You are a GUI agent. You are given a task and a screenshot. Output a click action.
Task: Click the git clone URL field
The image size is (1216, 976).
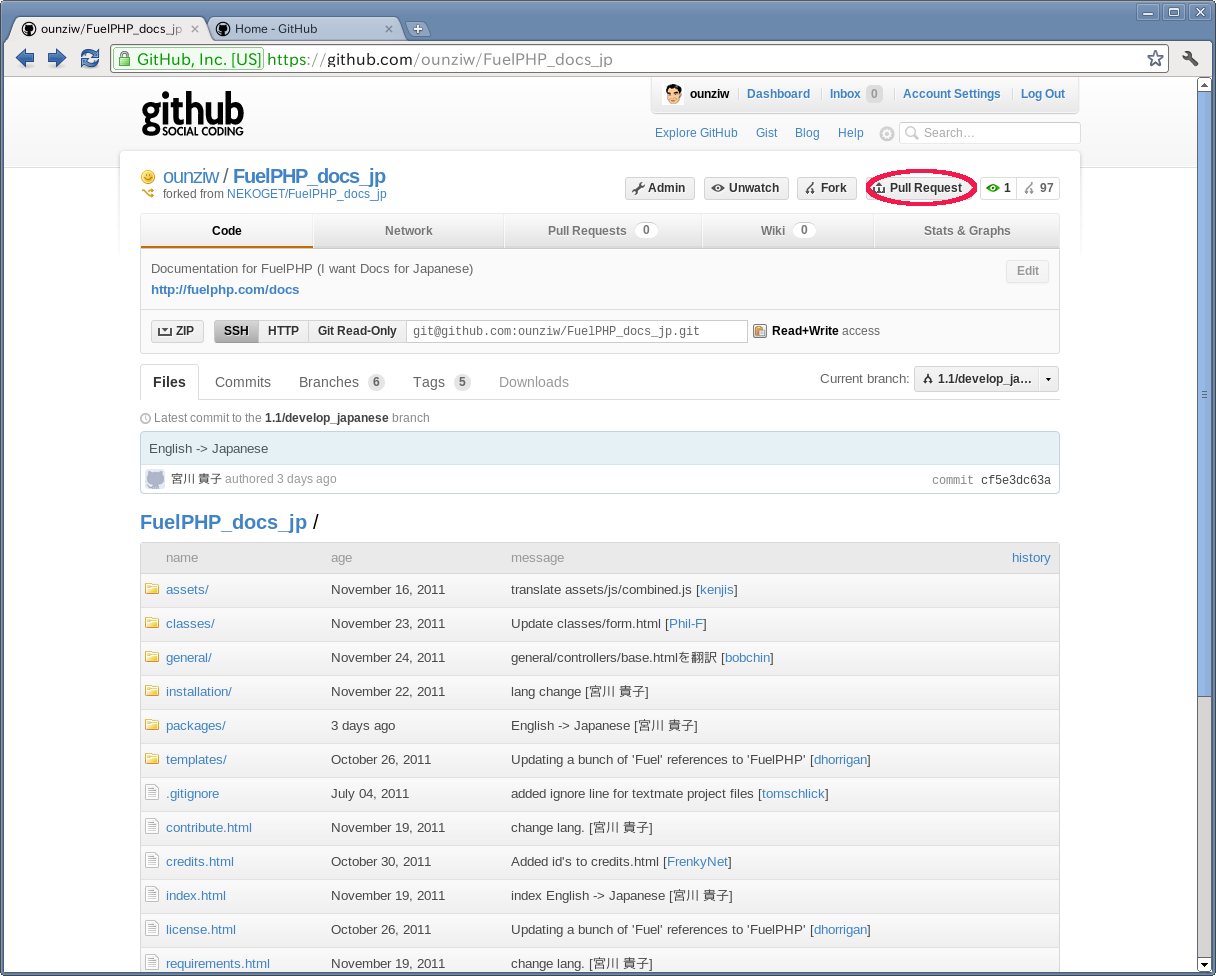pos(577,331)
